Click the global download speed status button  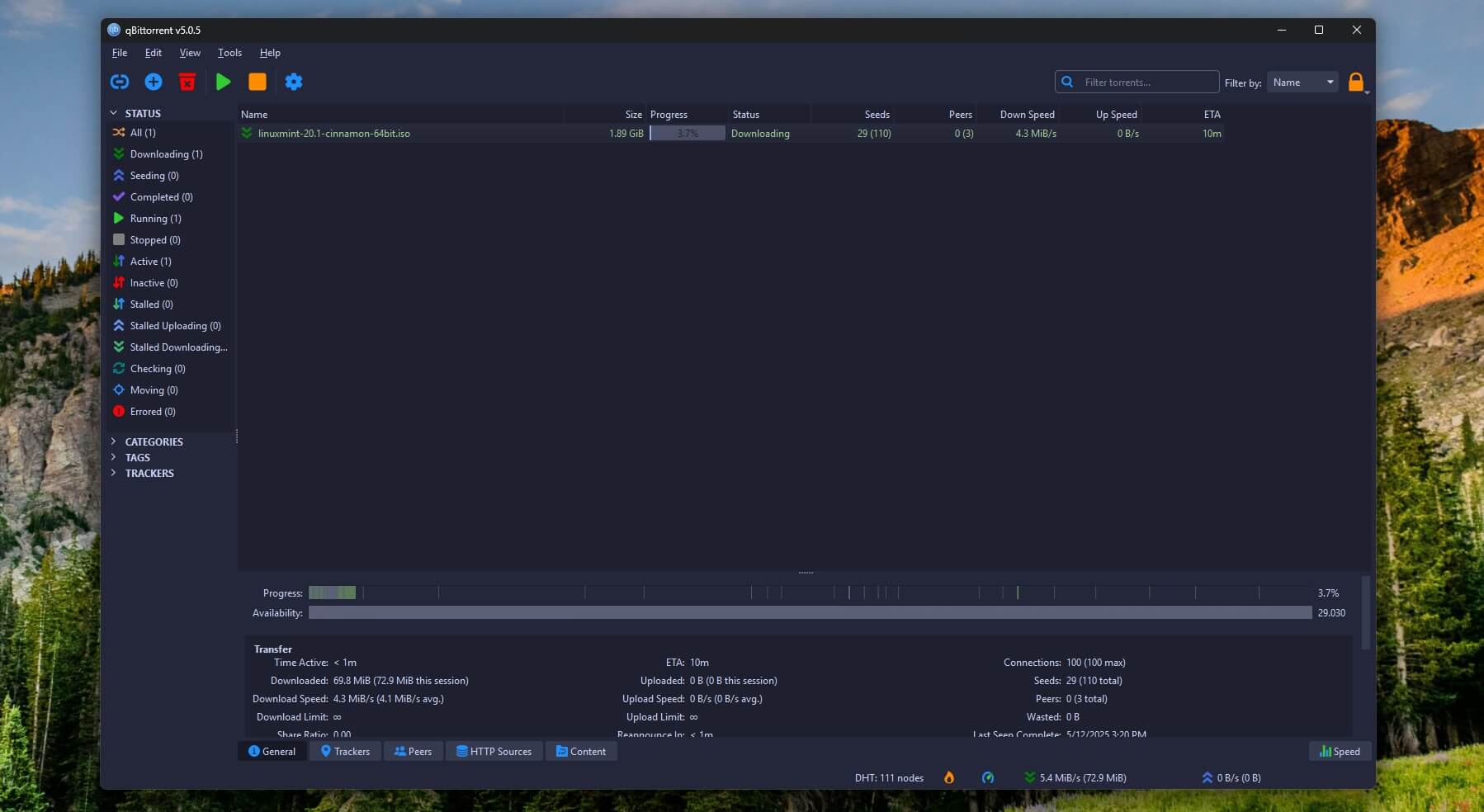[1075, 777]
